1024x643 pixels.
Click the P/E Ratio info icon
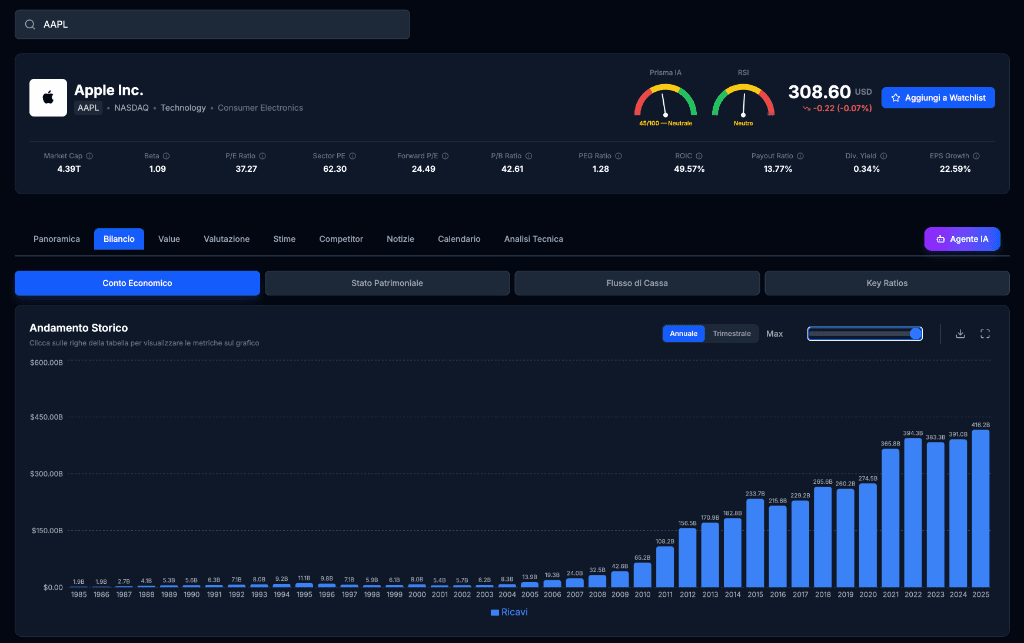[x=263, y=156]
